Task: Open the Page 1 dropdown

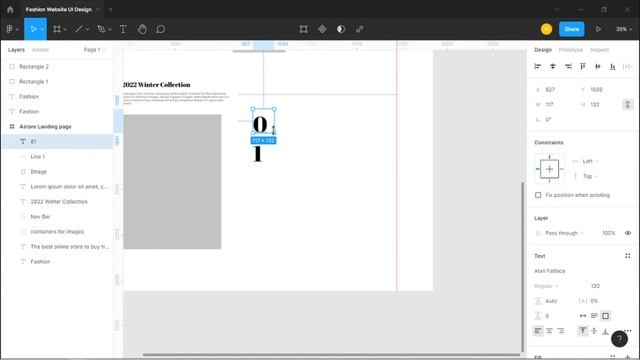Action: tap(94, 50)
